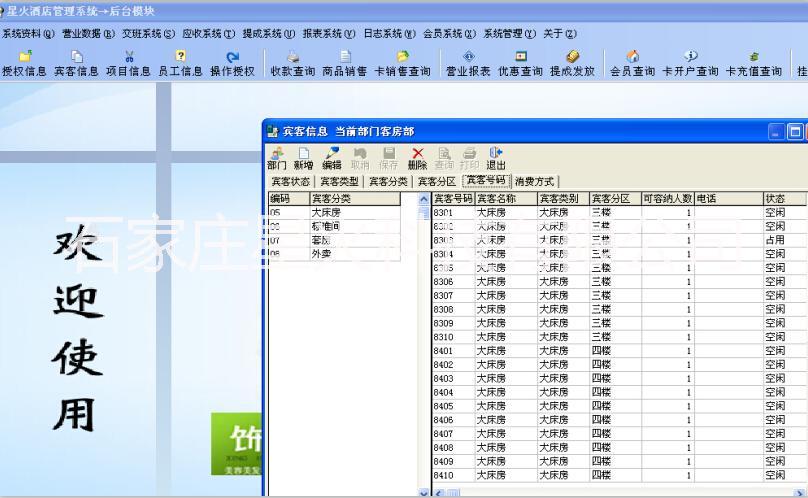Click the 查询 icon in 宾客信息 window
Viewport: 808px width, 498px height.
coord(444,159)
